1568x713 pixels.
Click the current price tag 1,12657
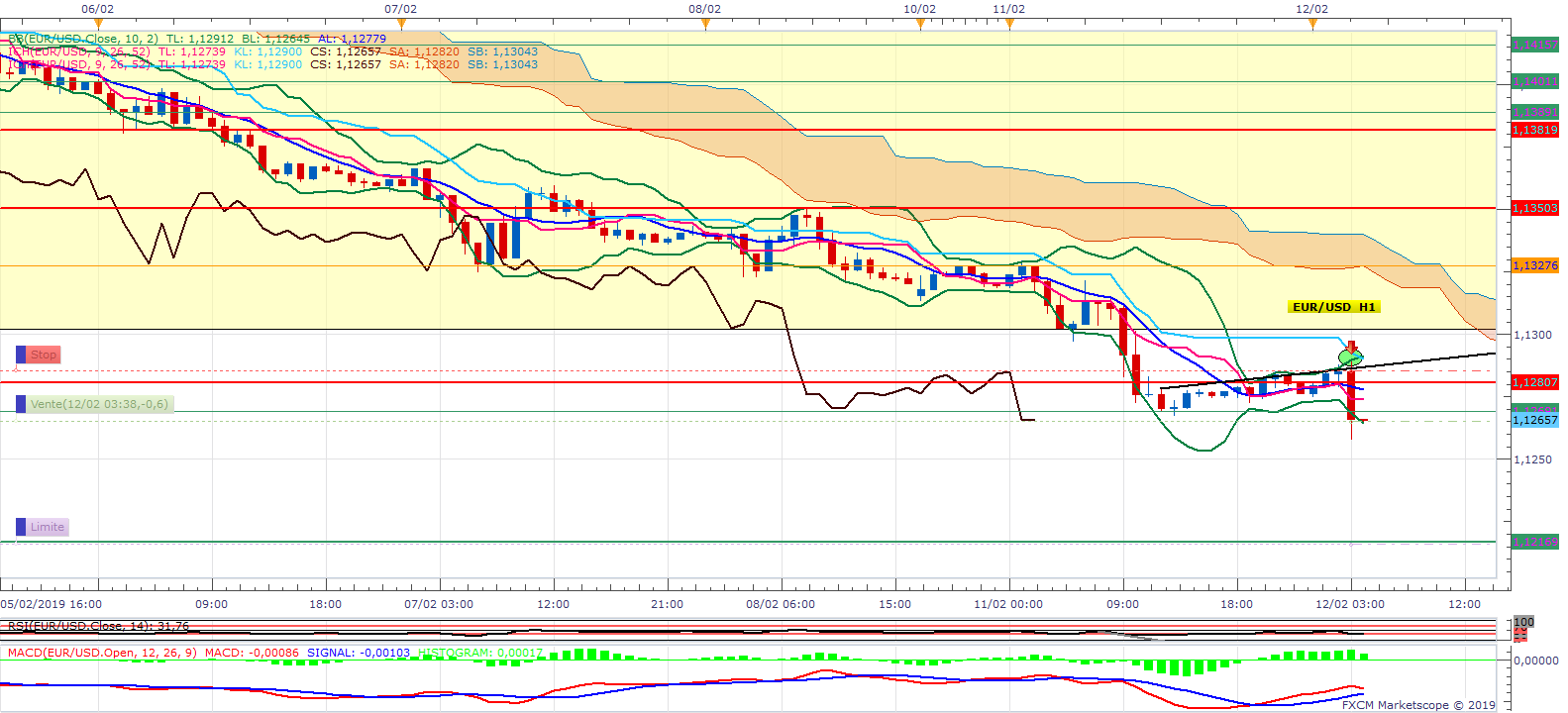point(1534,420)
